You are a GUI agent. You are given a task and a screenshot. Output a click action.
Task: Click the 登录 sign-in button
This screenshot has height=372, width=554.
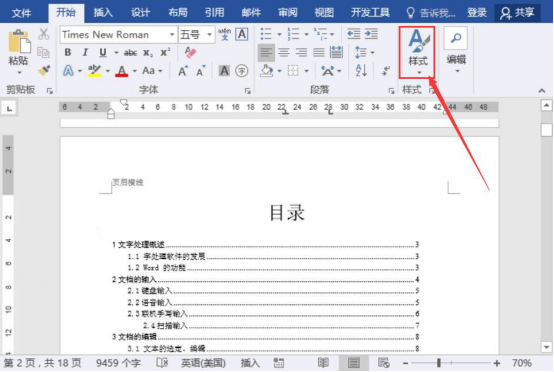[477, 13]
